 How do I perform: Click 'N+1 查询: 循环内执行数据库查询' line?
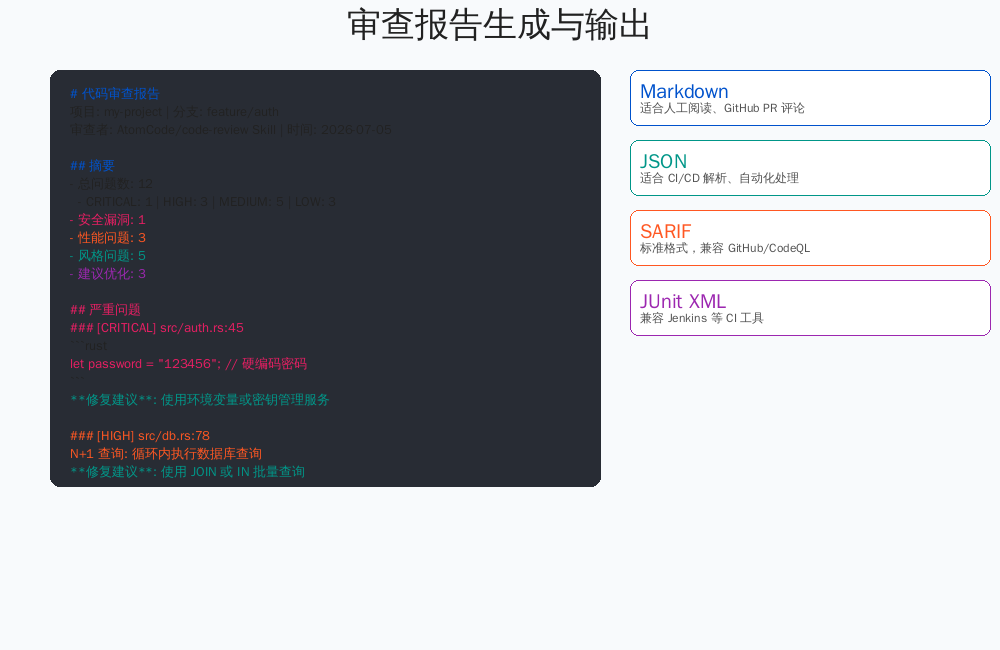166,454
